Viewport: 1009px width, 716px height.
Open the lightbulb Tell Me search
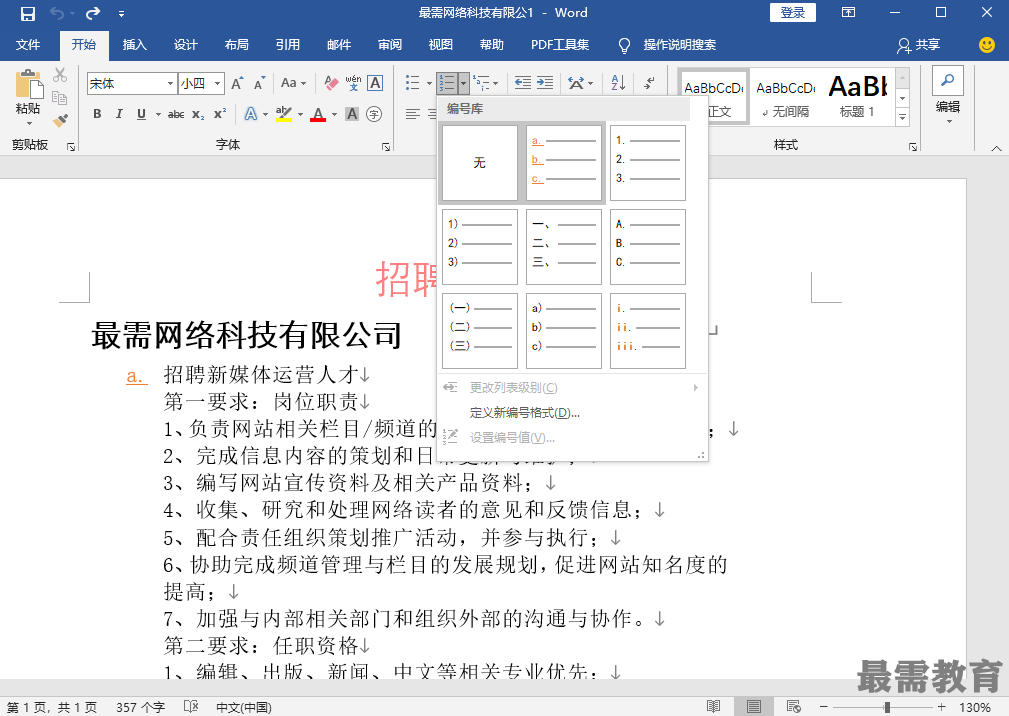click(624, 45)
